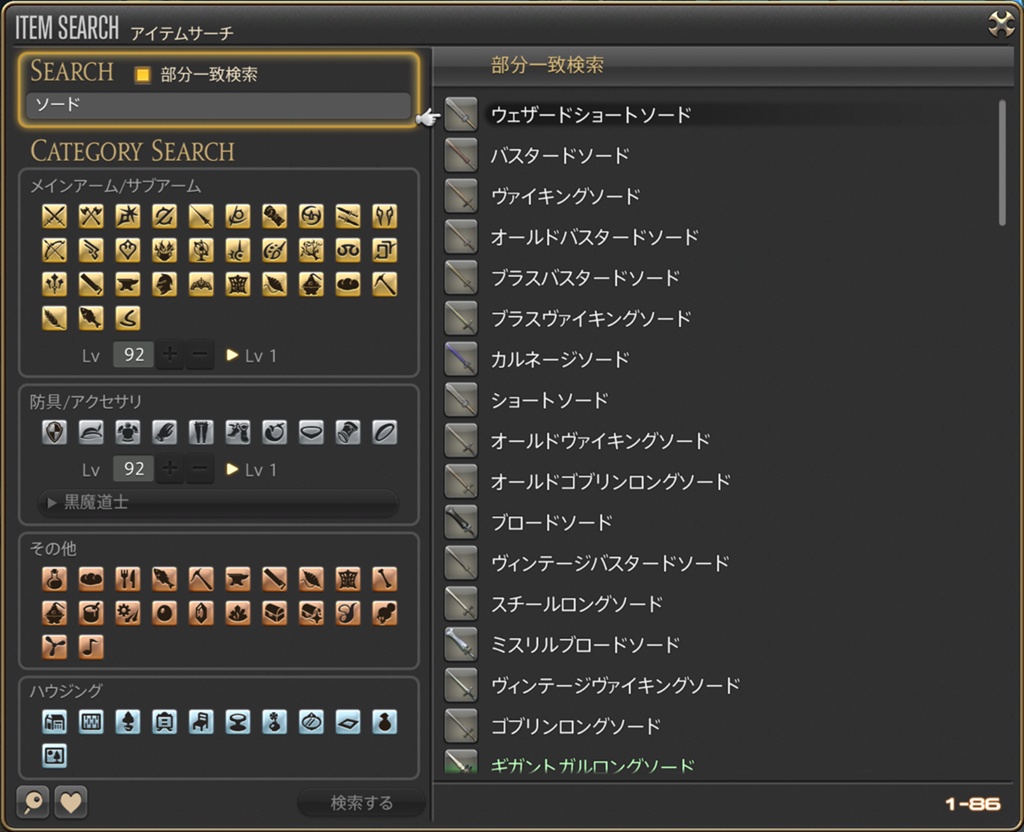Open the 黒魔道士 job dropdown
This screenshot has width=1024, height=832.
[x=218, y=503]
